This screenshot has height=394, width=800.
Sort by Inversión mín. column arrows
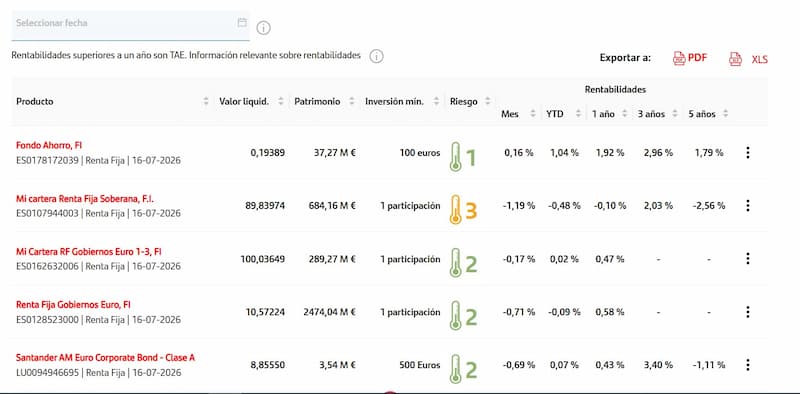(436, 101)
